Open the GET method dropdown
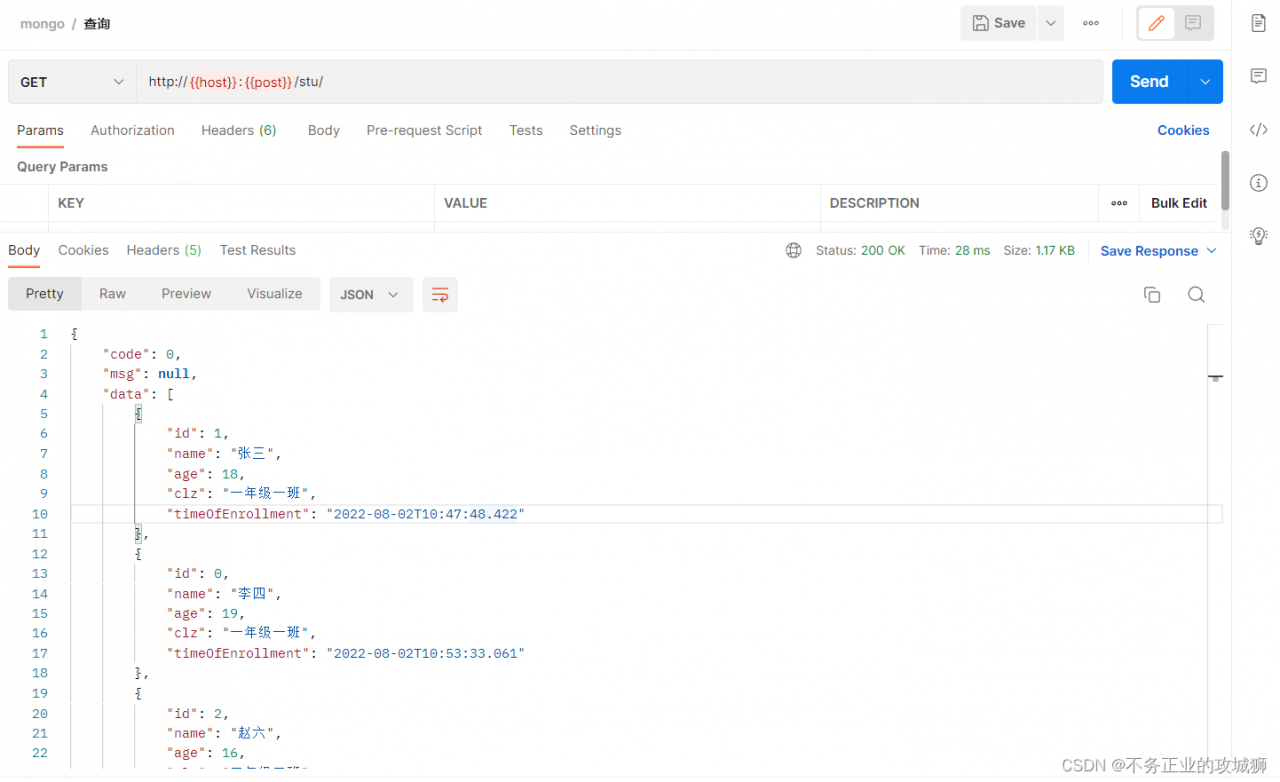The image size is (1280, 782). [x=72, y=82]
